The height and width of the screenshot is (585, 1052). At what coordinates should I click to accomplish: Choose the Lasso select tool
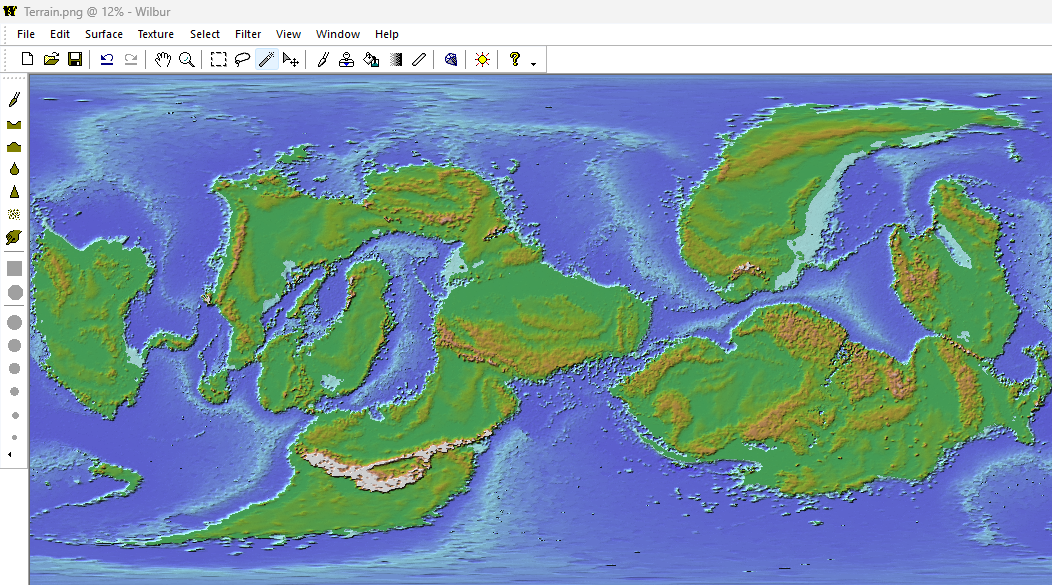pyautogui.click(x=242, y=60)
